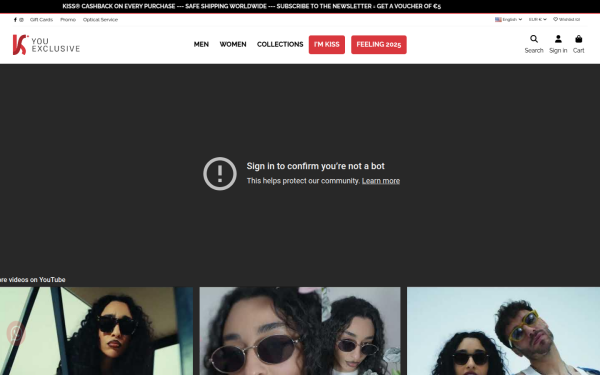Click the floating WhatsApp chat icon
The width and height of the screenshot is (600, 375).
tap(16, 333)
